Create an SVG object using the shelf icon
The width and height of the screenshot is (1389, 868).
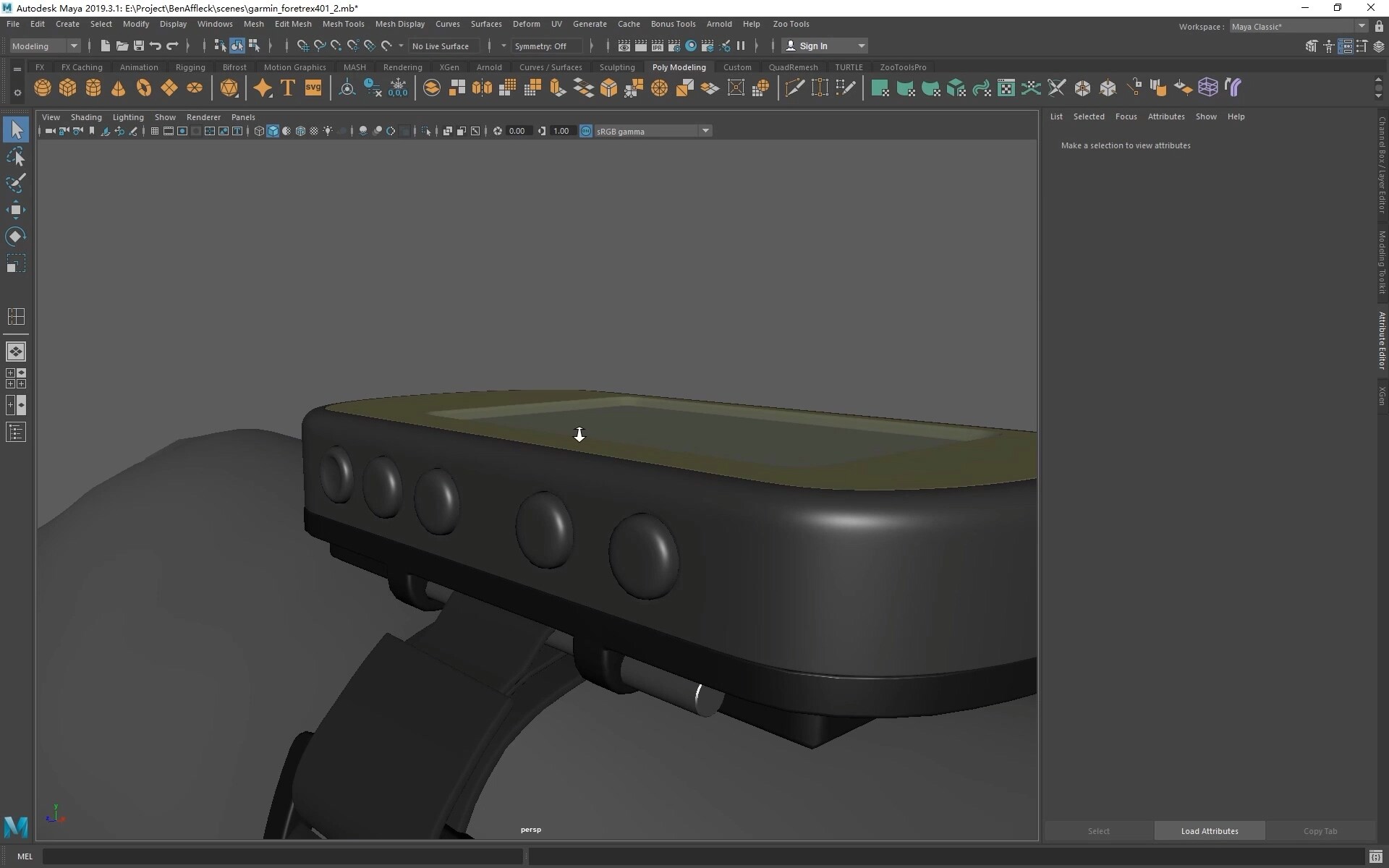(313, 88)
